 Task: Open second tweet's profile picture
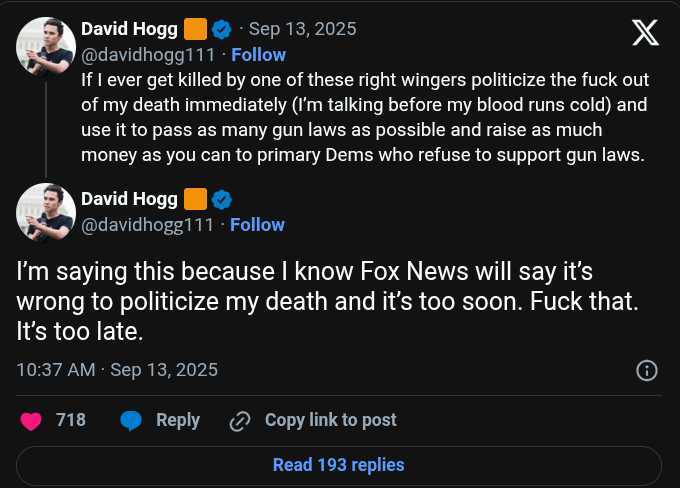(46, 212)
